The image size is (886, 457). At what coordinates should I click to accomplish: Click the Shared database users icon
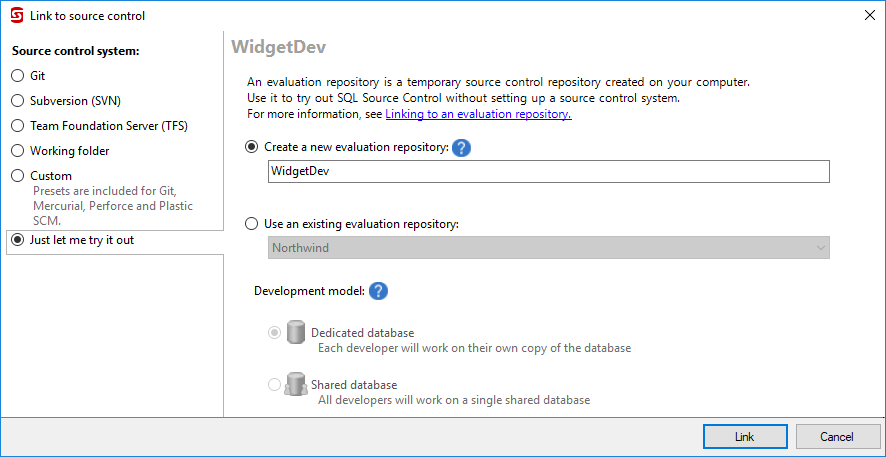tap(295, 385)
